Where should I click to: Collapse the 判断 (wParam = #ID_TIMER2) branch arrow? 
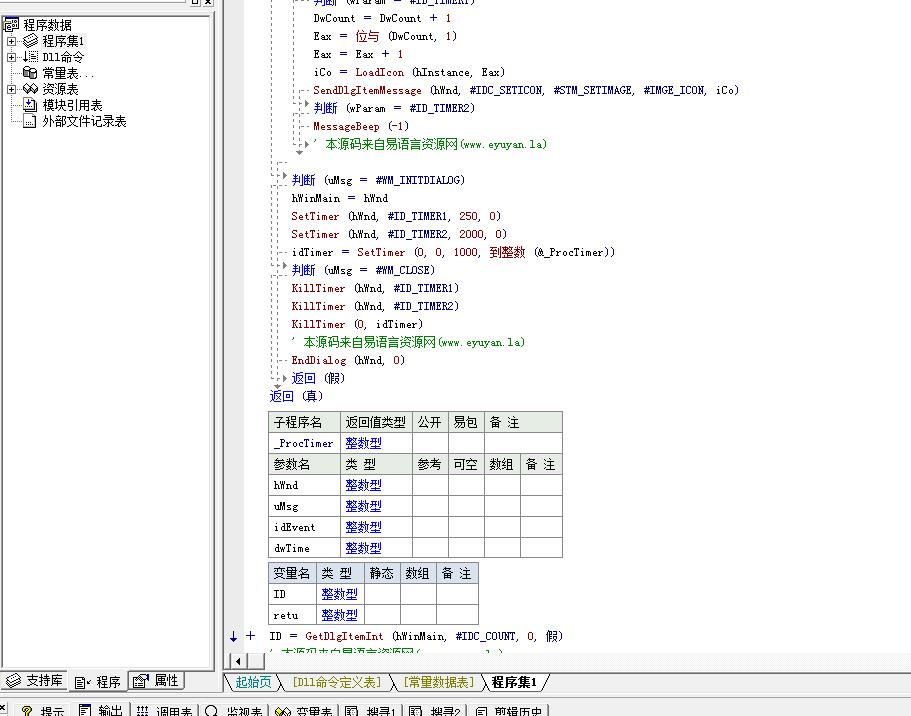307,105
